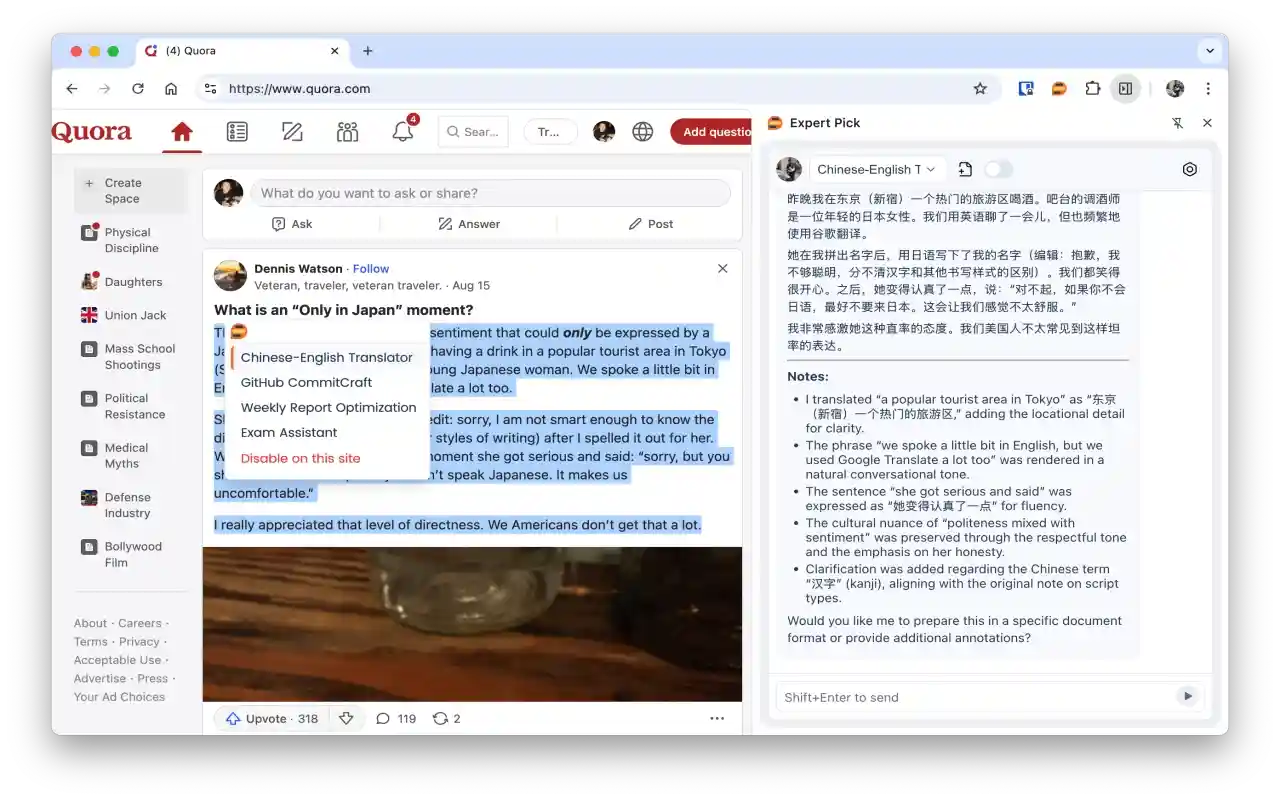
Task: Open comments showing 119
Action: (396, 718)
